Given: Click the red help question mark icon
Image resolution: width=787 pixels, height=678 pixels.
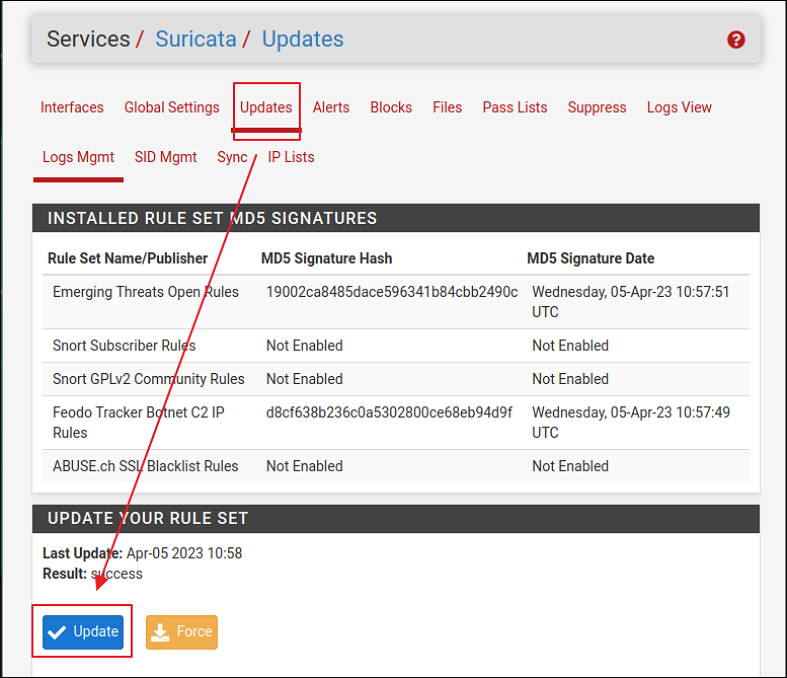Looking at the screenshot, I should tap(735, 40).
